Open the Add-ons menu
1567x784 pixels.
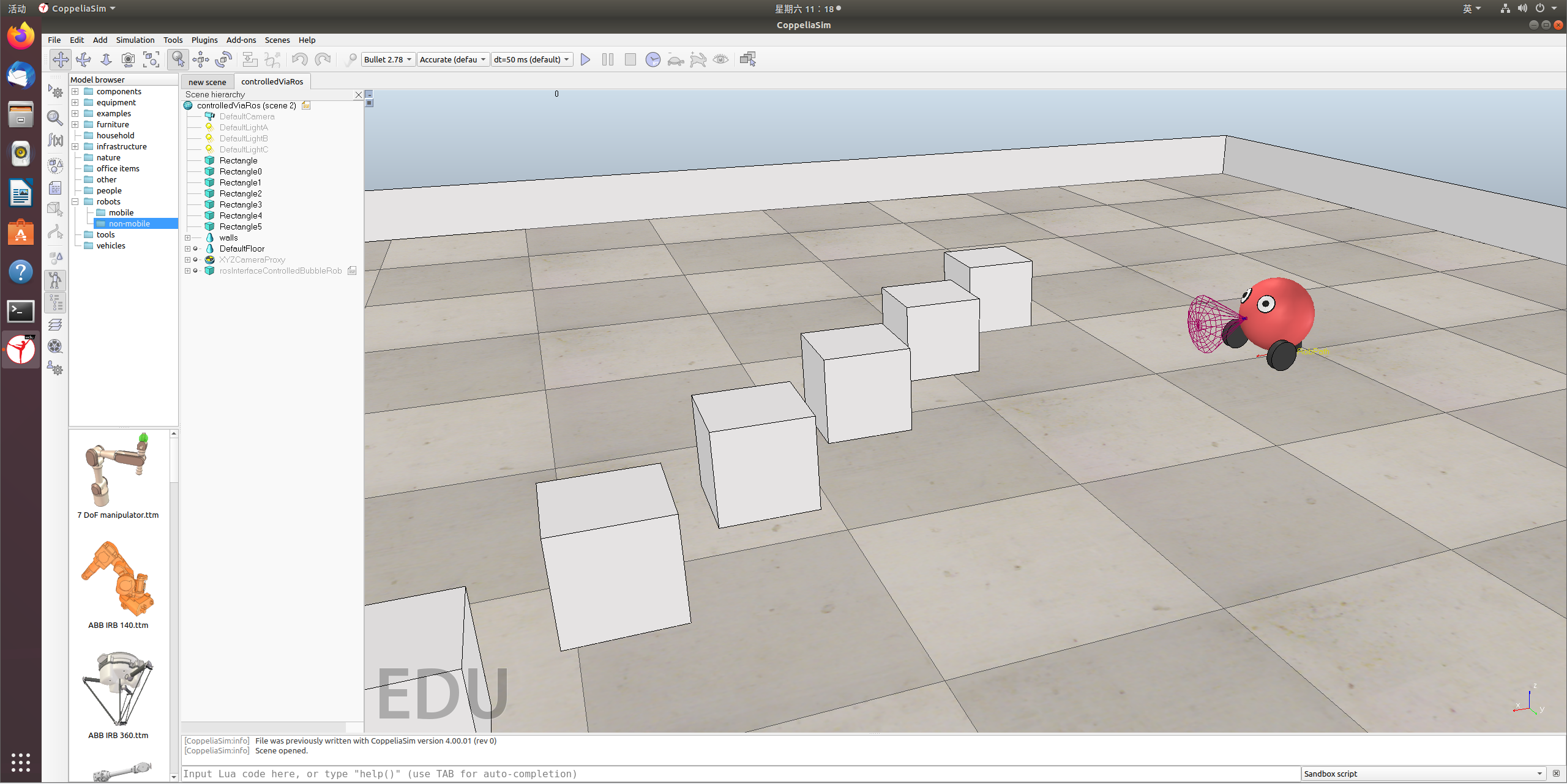point(241,40)
